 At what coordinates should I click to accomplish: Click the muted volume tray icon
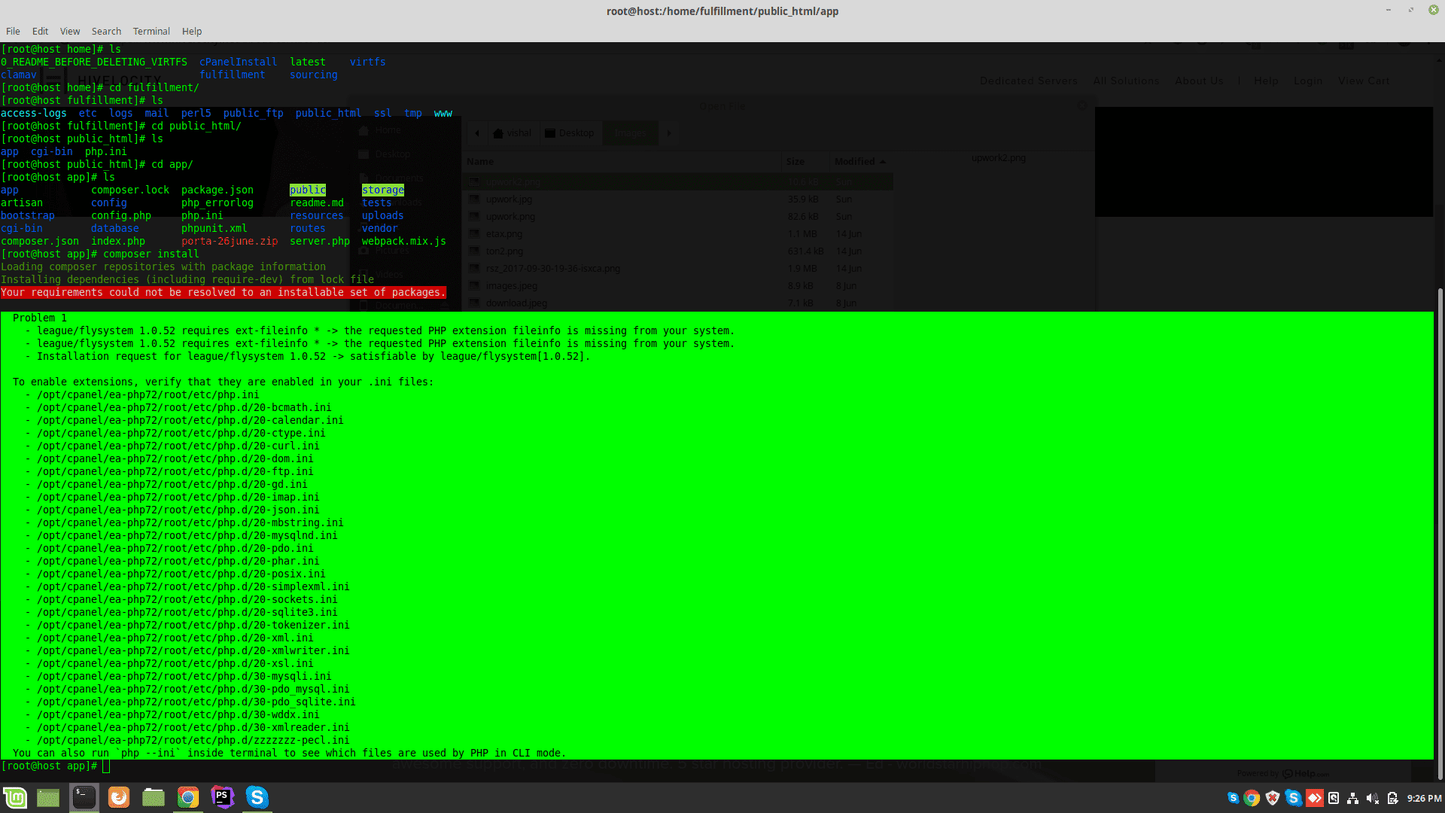pos(1372,798)
